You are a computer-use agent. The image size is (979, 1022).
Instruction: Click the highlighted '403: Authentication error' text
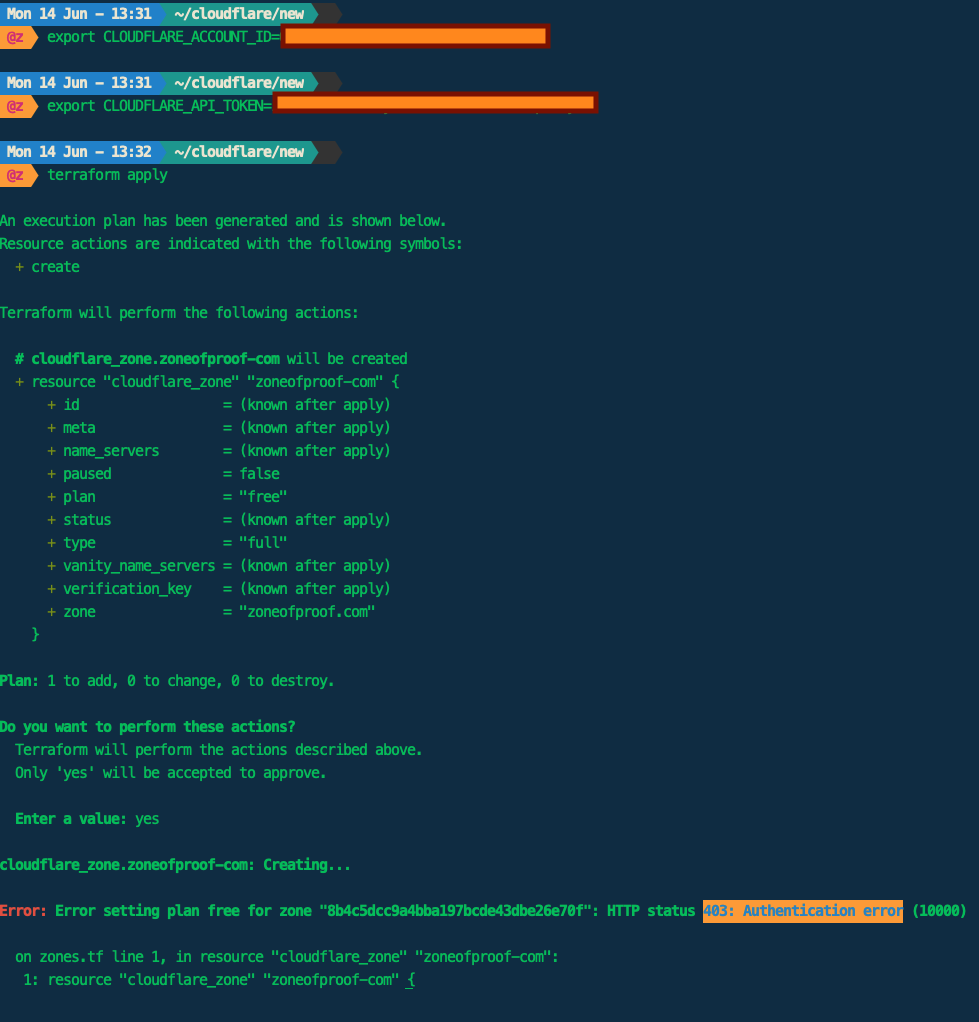click(803, 911)
